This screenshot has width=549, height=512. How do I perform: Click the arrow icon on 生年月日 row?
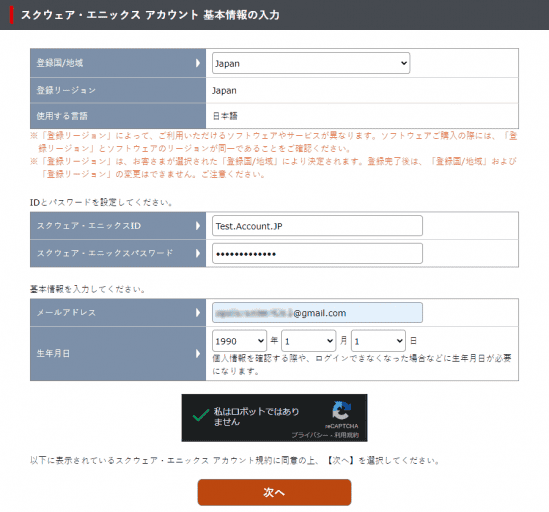pyautogui.click(x=198, y=354)
